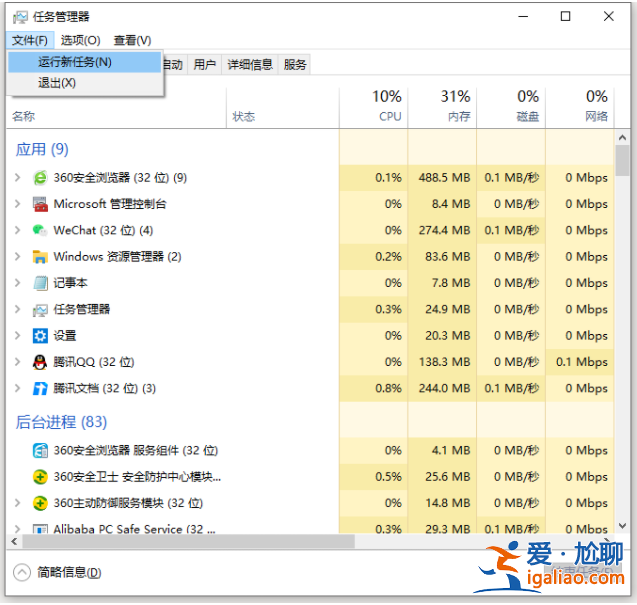
Task: Expand the 记事本 process row
Action: (17, 283)
